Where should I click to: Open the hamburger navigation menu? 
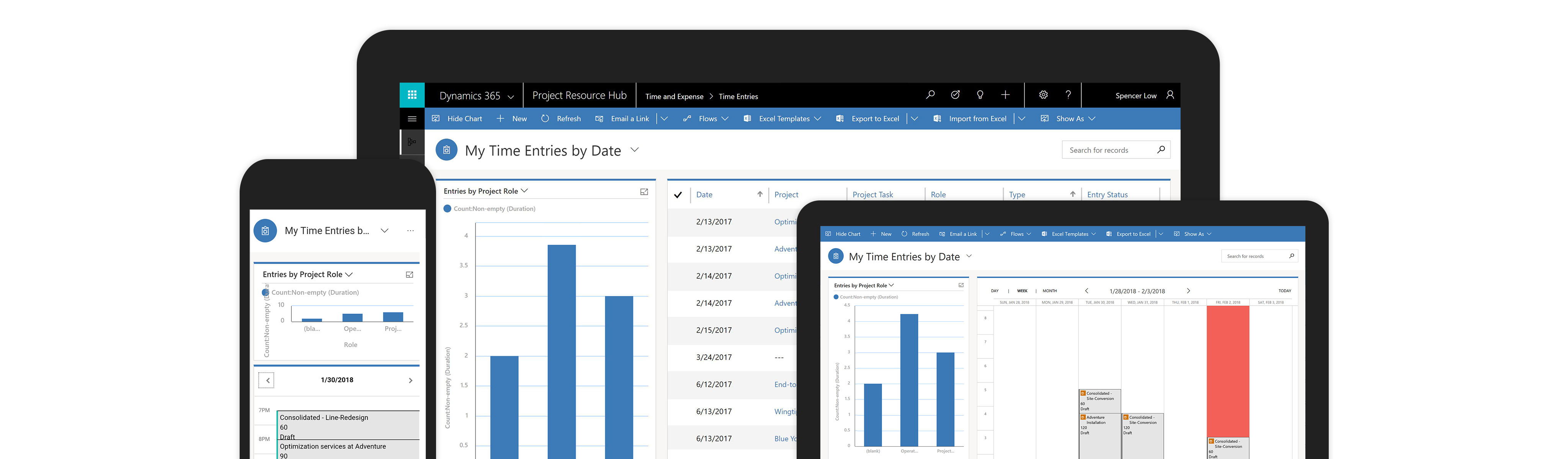[412, 119]
